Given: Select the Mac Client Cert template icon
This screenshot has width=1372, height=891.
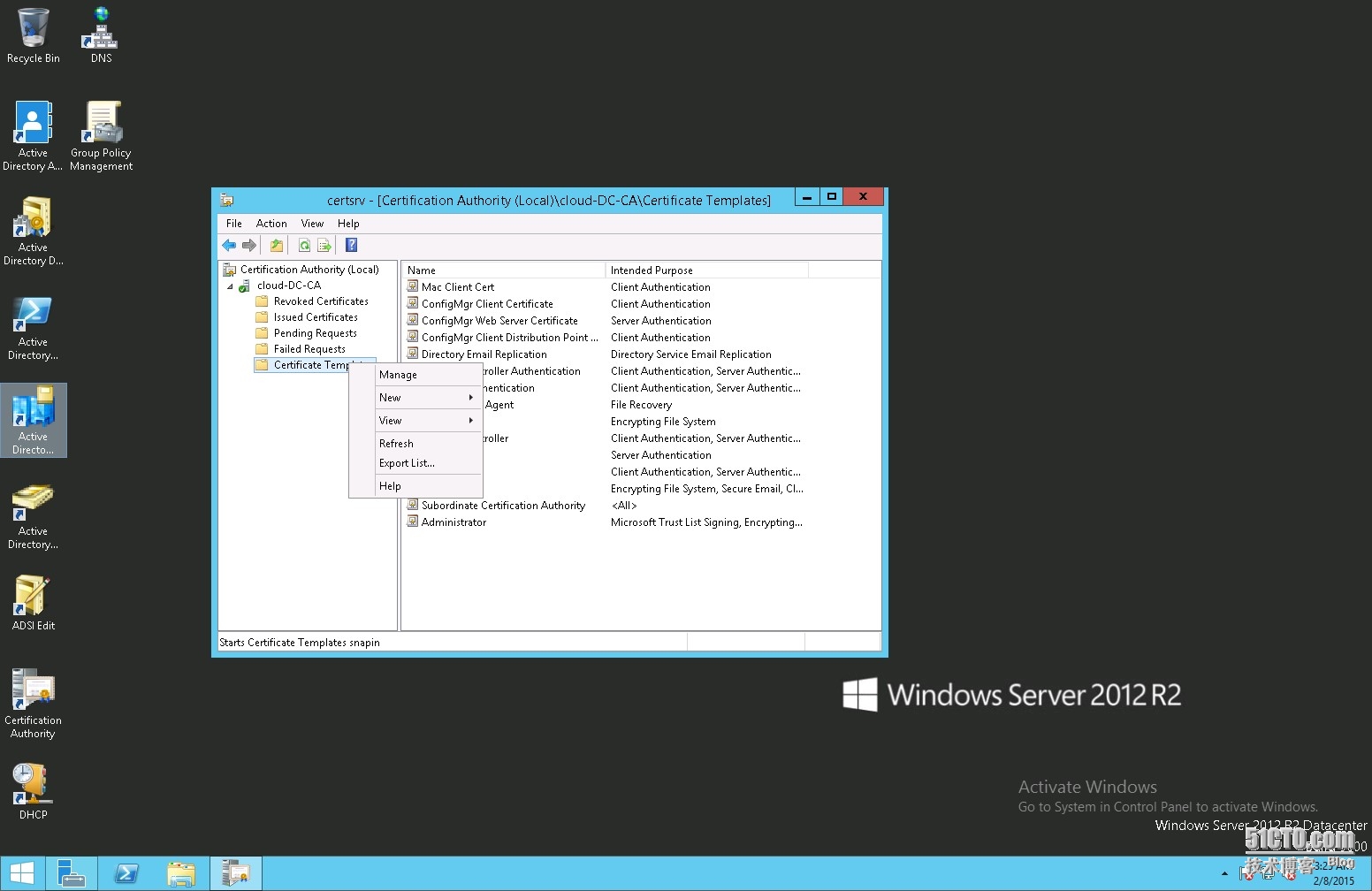Looking at the screenshot, I should coord(412,286).
